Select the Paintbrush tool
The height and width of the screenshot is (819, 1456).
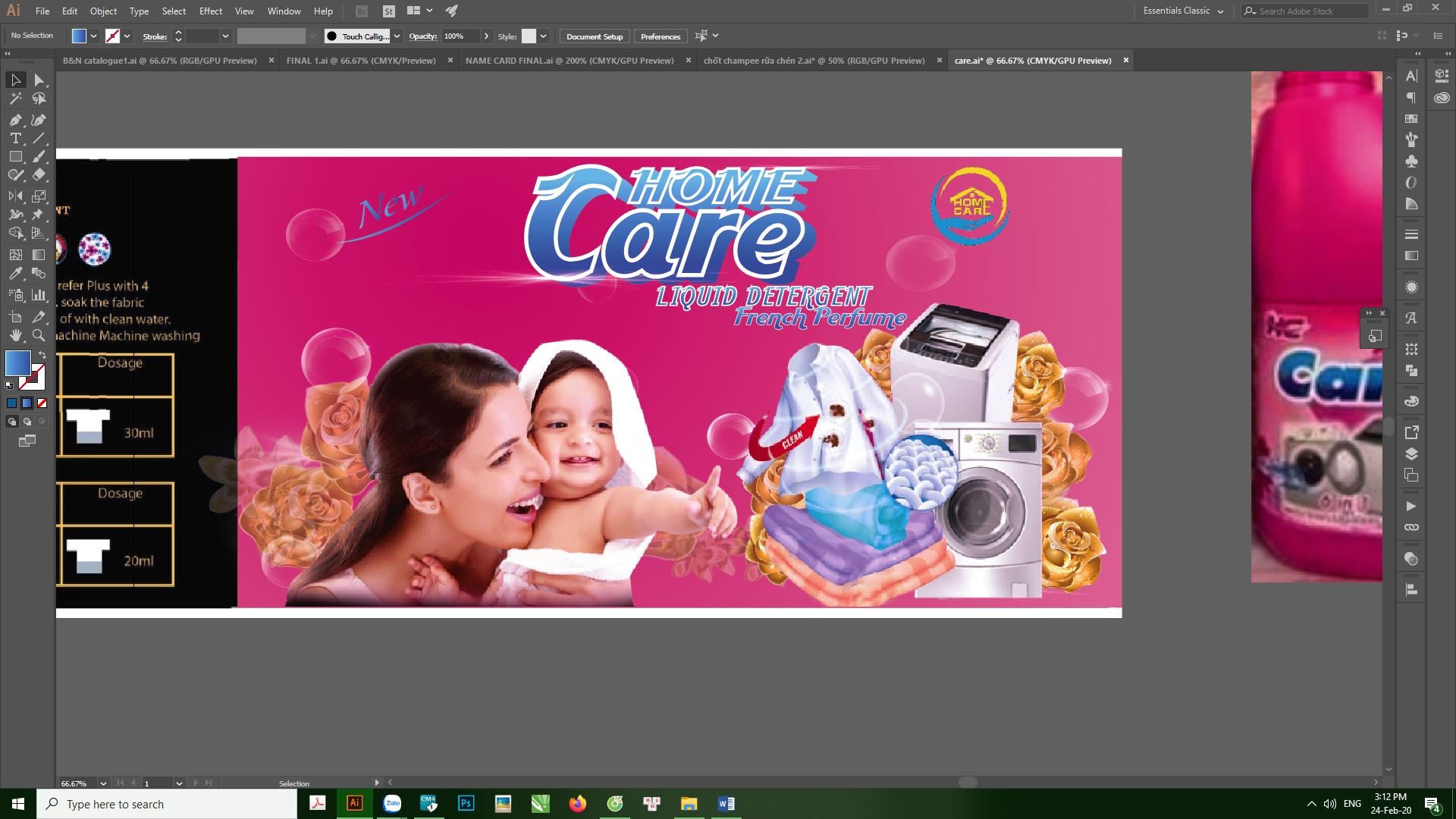coord(39,156)
